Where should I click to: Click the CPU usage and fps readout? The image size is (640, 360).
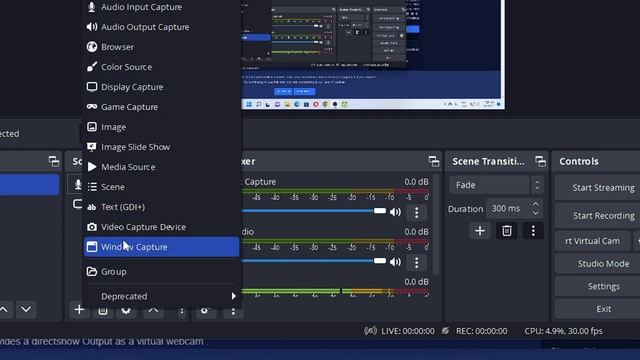point(563,331)
